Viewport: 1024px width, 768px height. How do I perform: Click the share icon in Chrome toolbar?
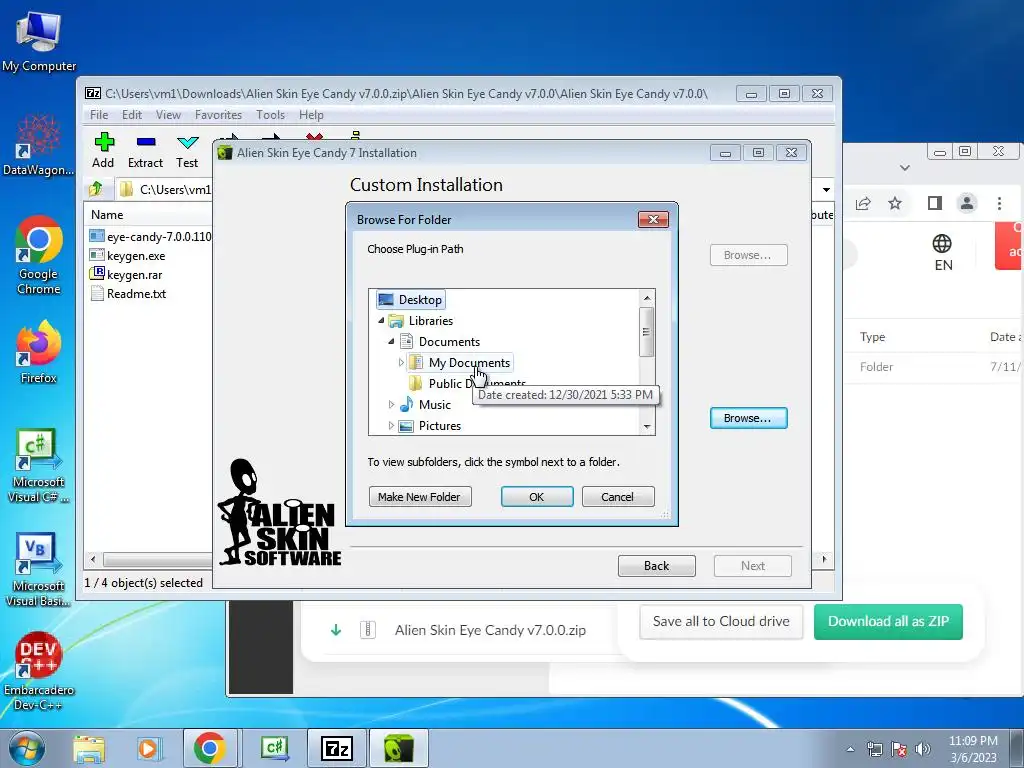click(863, 203)
